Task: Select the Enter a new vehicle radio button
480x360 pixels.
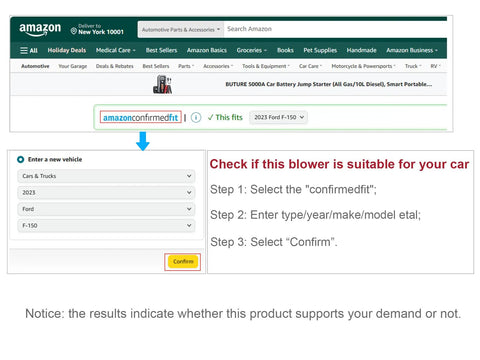Action: [x=20, y=159]
